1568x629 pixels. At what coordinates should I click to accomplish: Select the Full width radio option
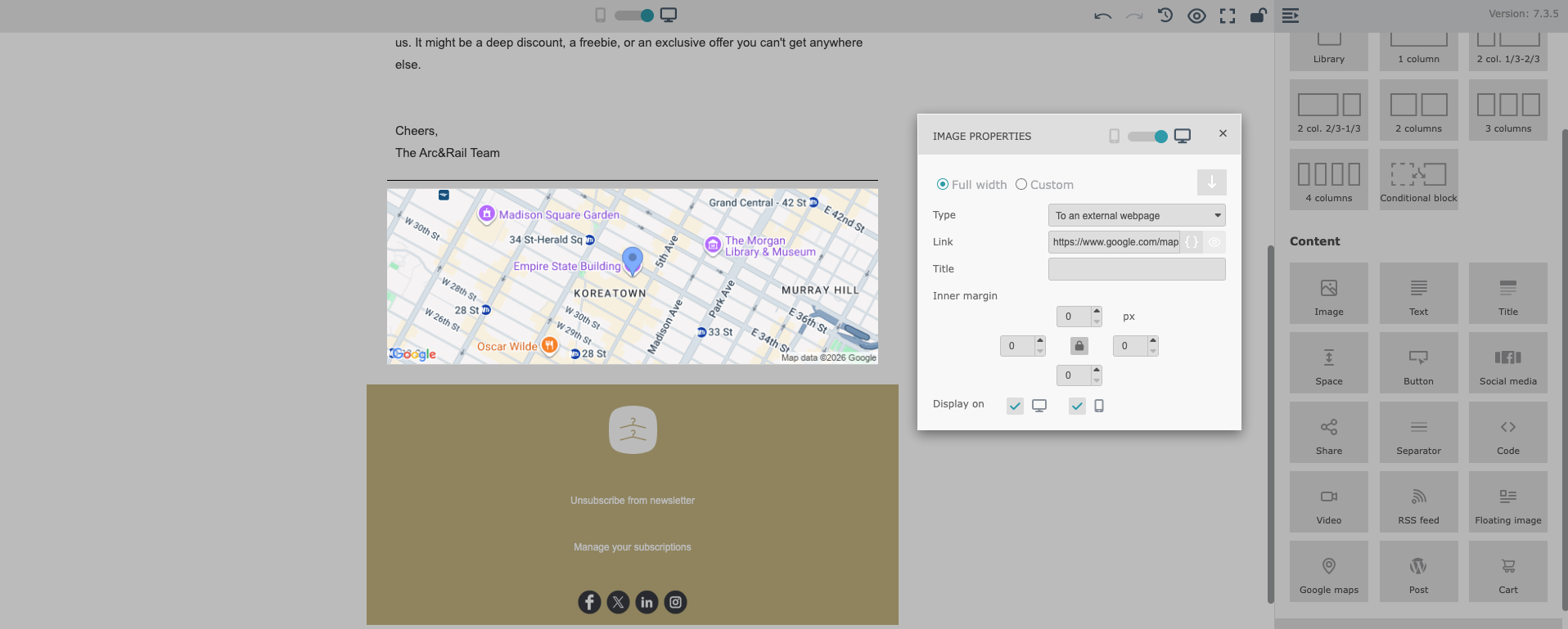point(943,185)
